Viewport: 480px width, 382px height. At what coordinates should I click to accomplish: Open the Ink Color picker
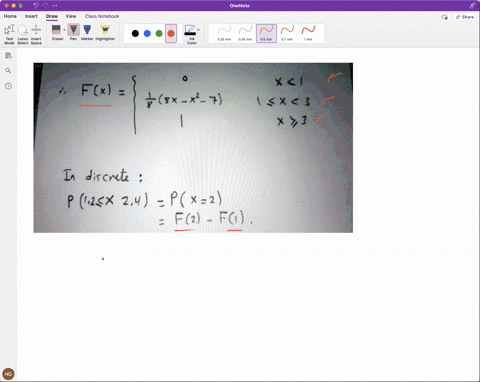(x=191, y=34)
